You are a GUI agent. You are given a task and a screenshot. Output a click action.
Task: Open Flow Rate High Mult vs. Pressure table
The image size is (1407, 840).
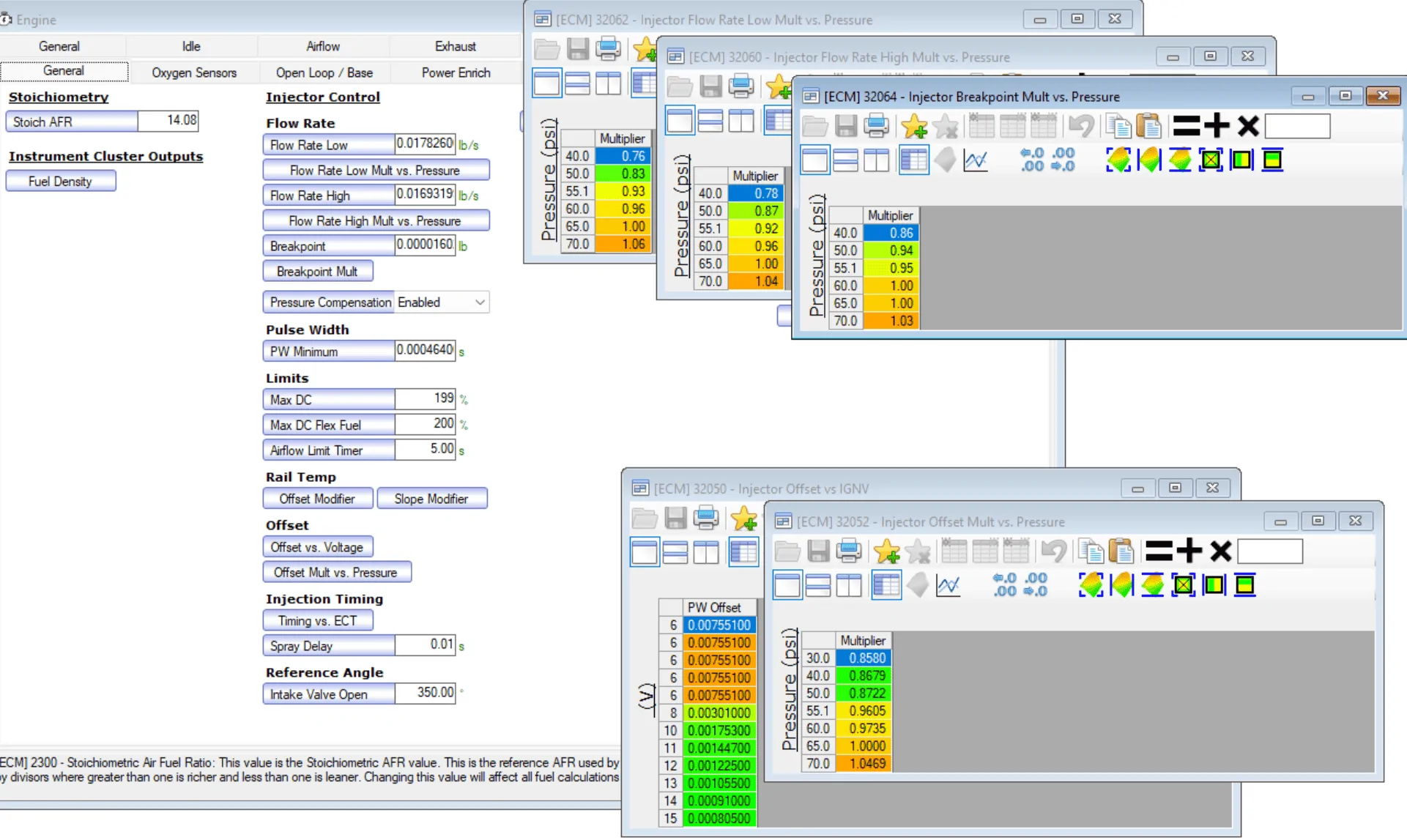[376, 220]
